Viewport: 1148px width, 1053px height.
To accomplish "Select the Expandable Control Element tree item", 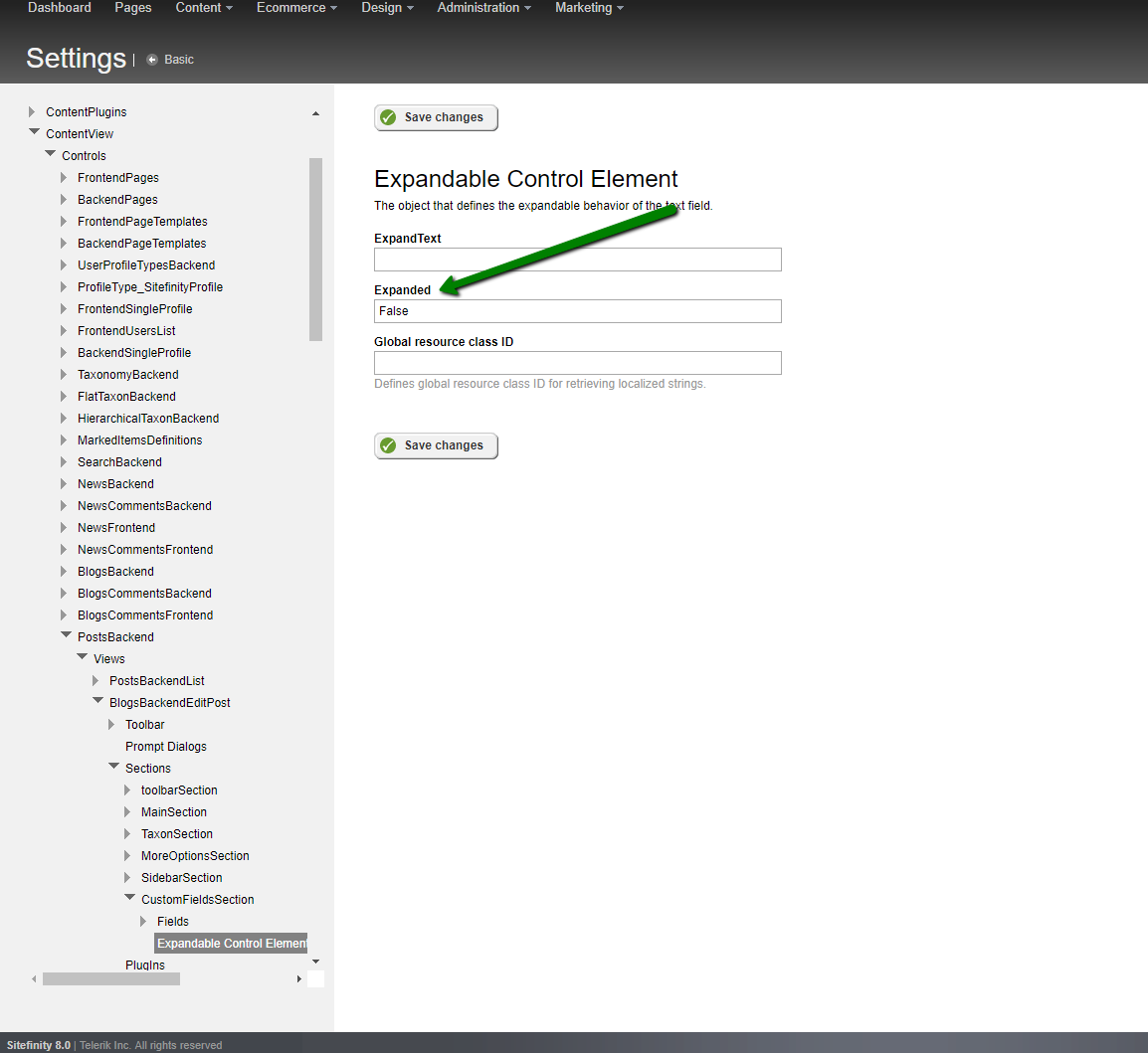I will click(x=232, y=944).
